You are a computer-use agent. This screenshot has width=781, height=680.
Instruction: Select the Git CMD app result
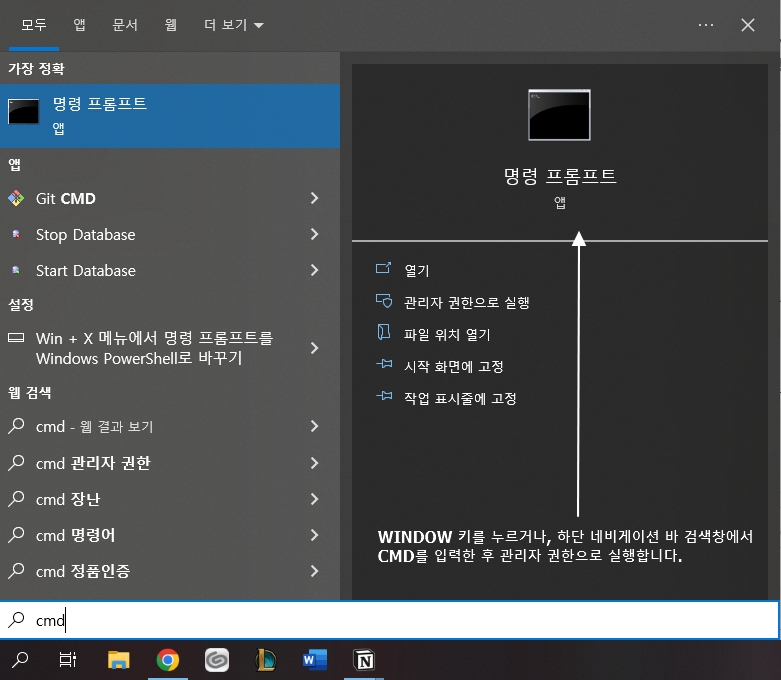(66, 198)
